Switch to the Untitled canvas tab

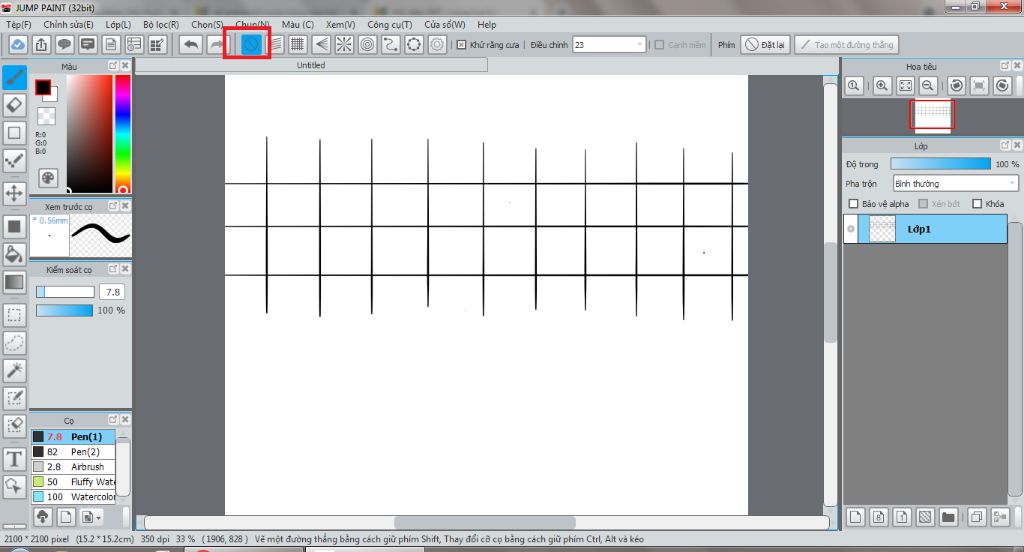point(311,65)
